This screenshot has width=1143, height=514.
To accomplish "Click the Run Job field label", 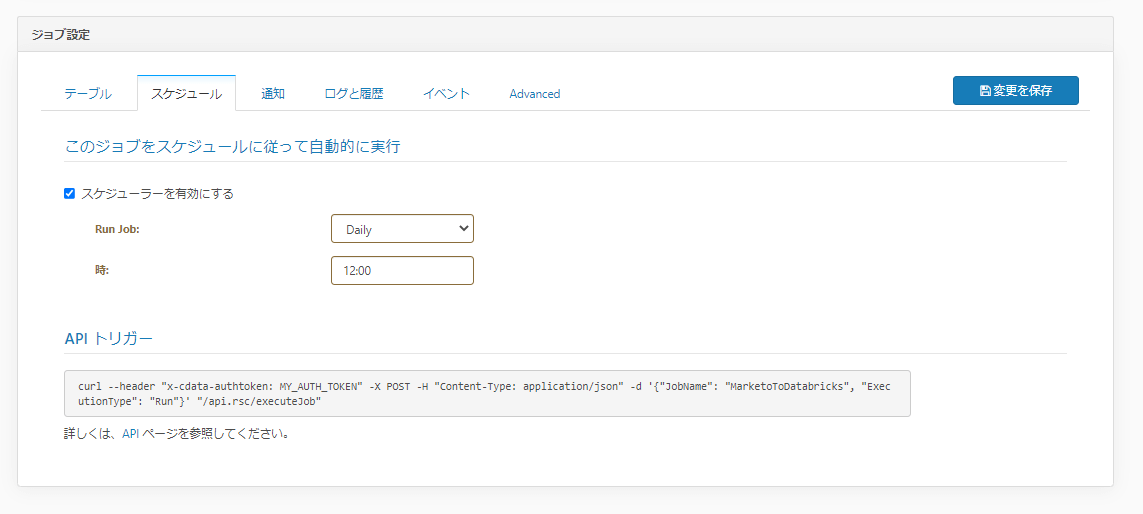I will click(117, 229).
